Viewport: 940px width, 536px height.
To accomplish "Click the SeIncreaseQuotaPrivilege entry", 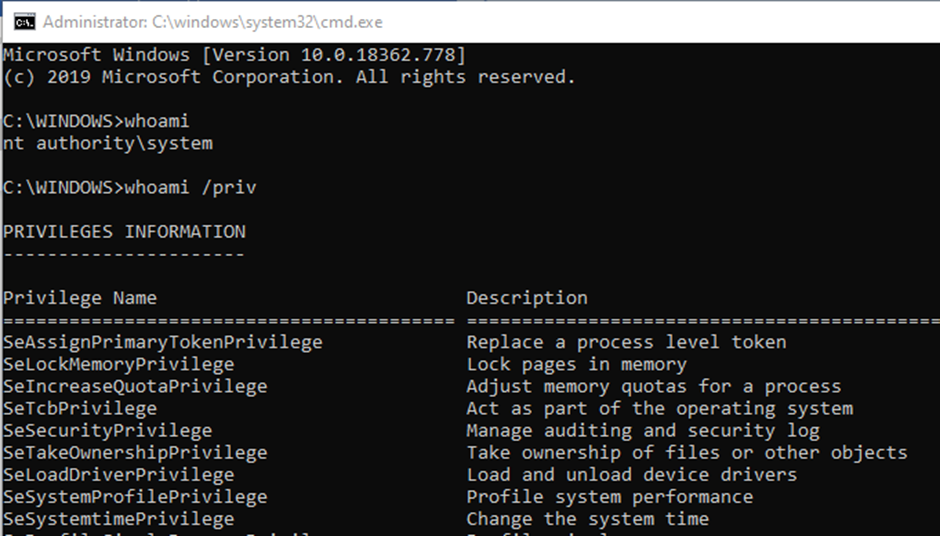I will [135, 386].
